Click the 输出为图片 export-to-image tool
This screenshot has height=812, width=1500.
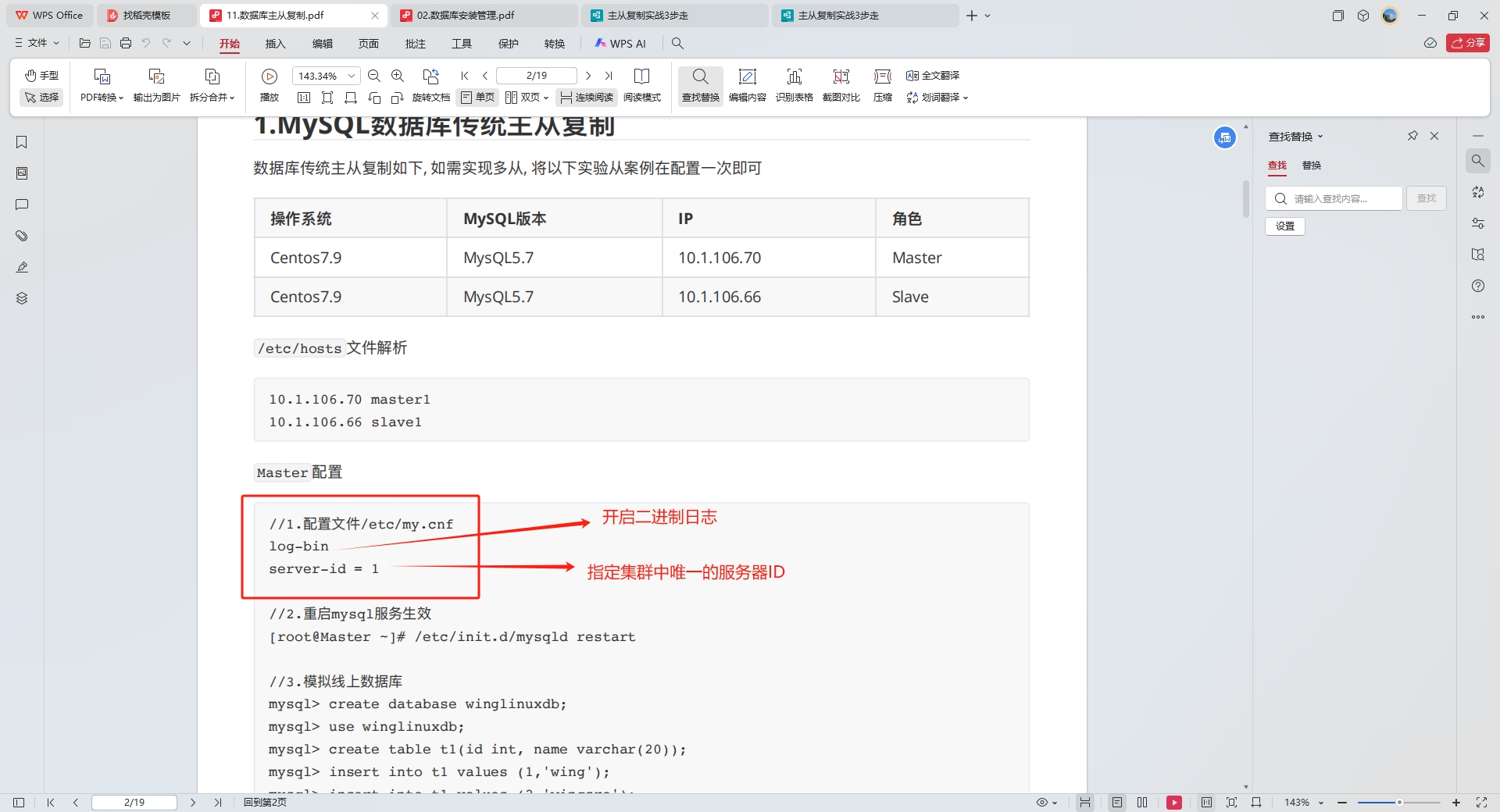156,85
